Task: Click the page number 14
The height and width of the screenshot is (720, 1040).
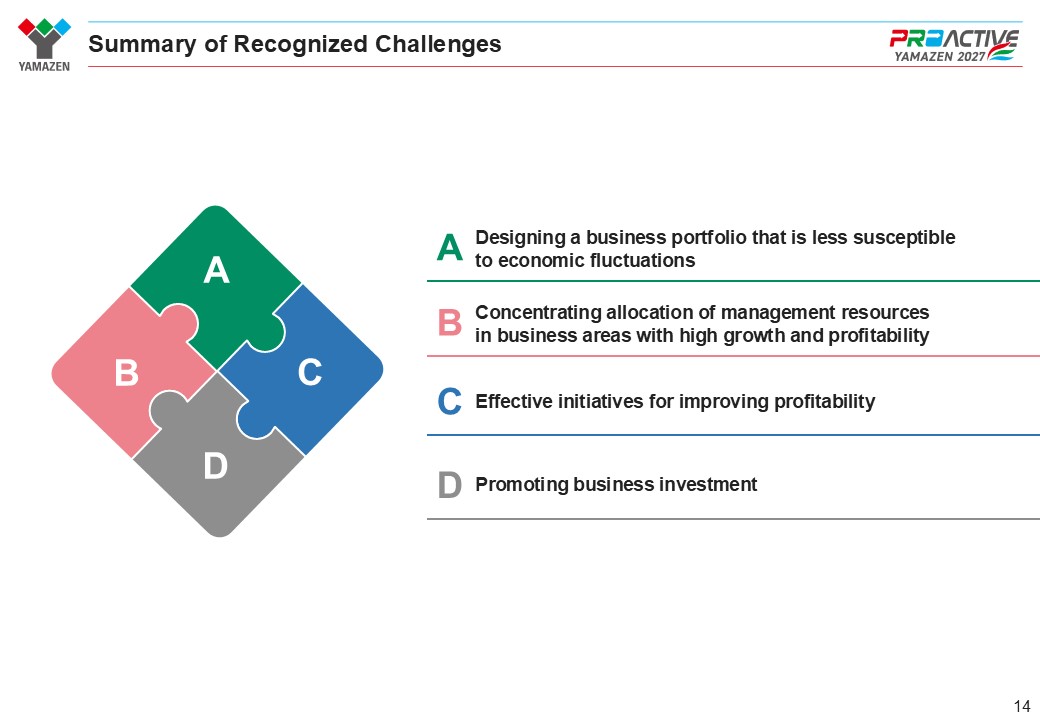Action: 1021,705
